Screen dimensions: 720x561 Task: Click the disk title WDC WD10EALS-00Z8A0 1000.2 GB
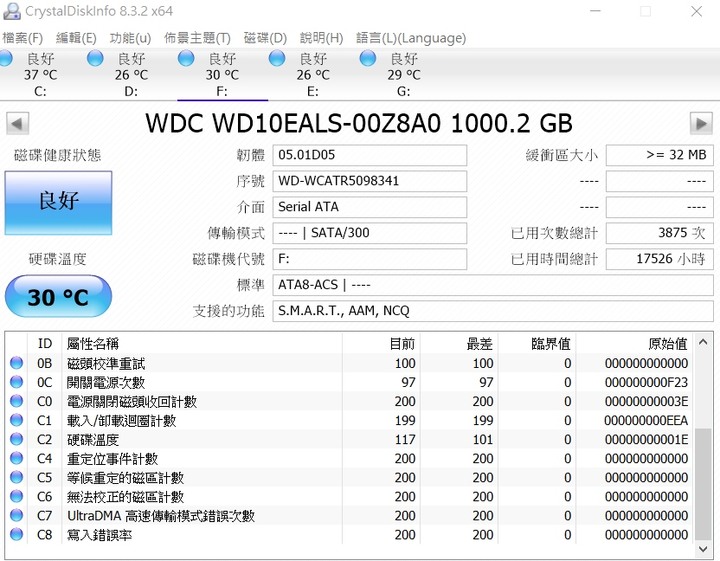tap(359, 123)
